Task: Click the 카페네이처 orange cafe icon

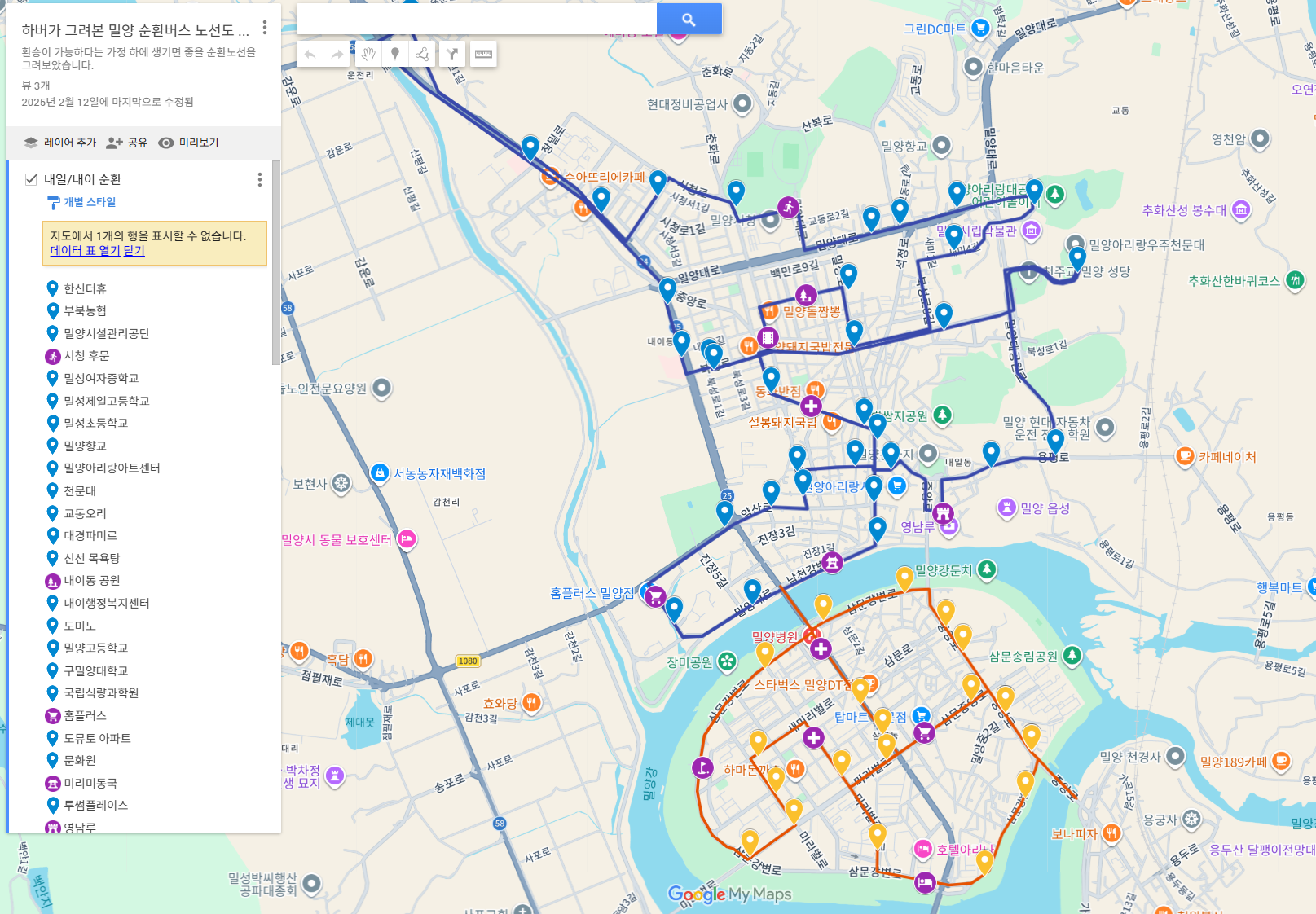Action: tap(1186, 457)
